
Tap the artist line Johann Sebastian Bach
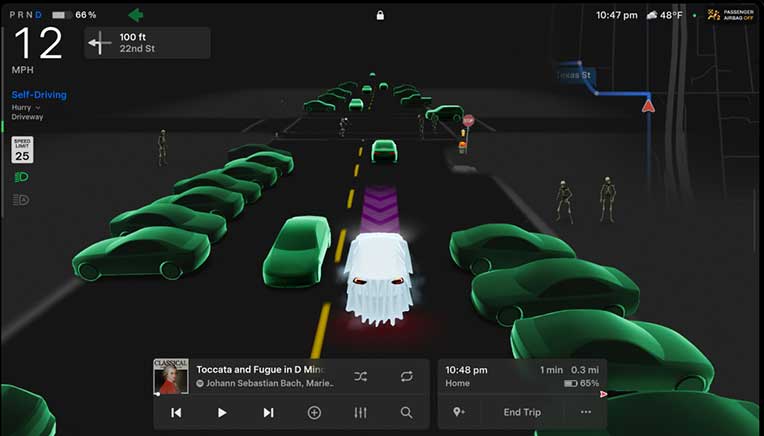265,383
